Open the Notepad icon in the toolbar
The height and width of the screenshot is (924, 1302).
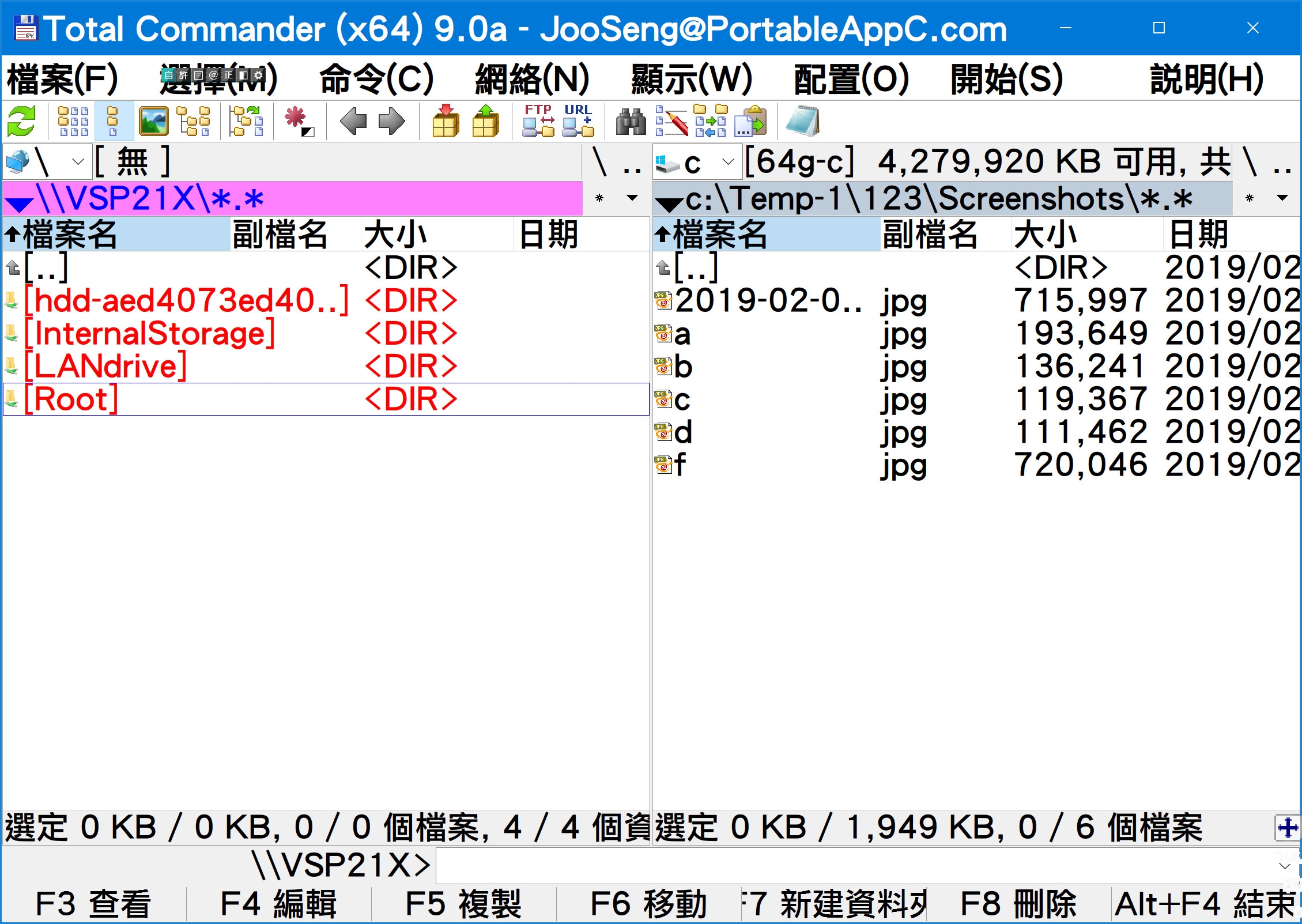(x=803, y=121)
